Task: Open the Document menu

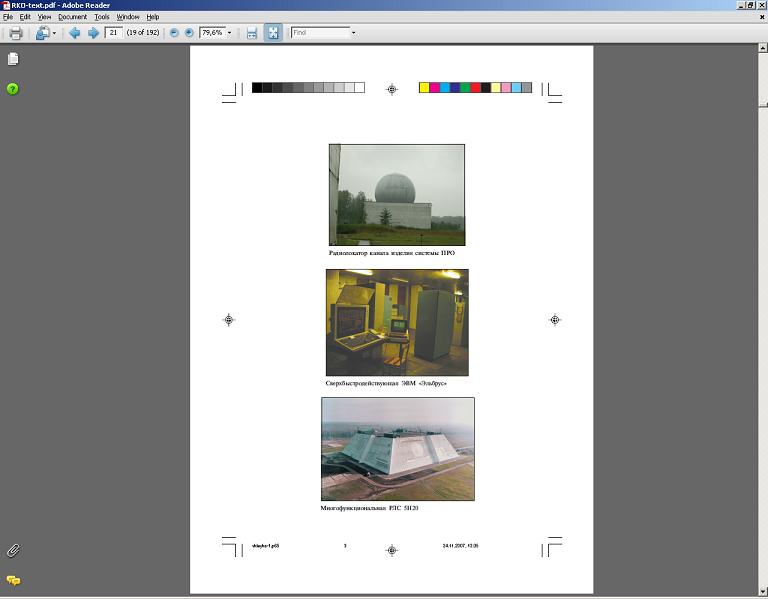Action: point(72,17)
